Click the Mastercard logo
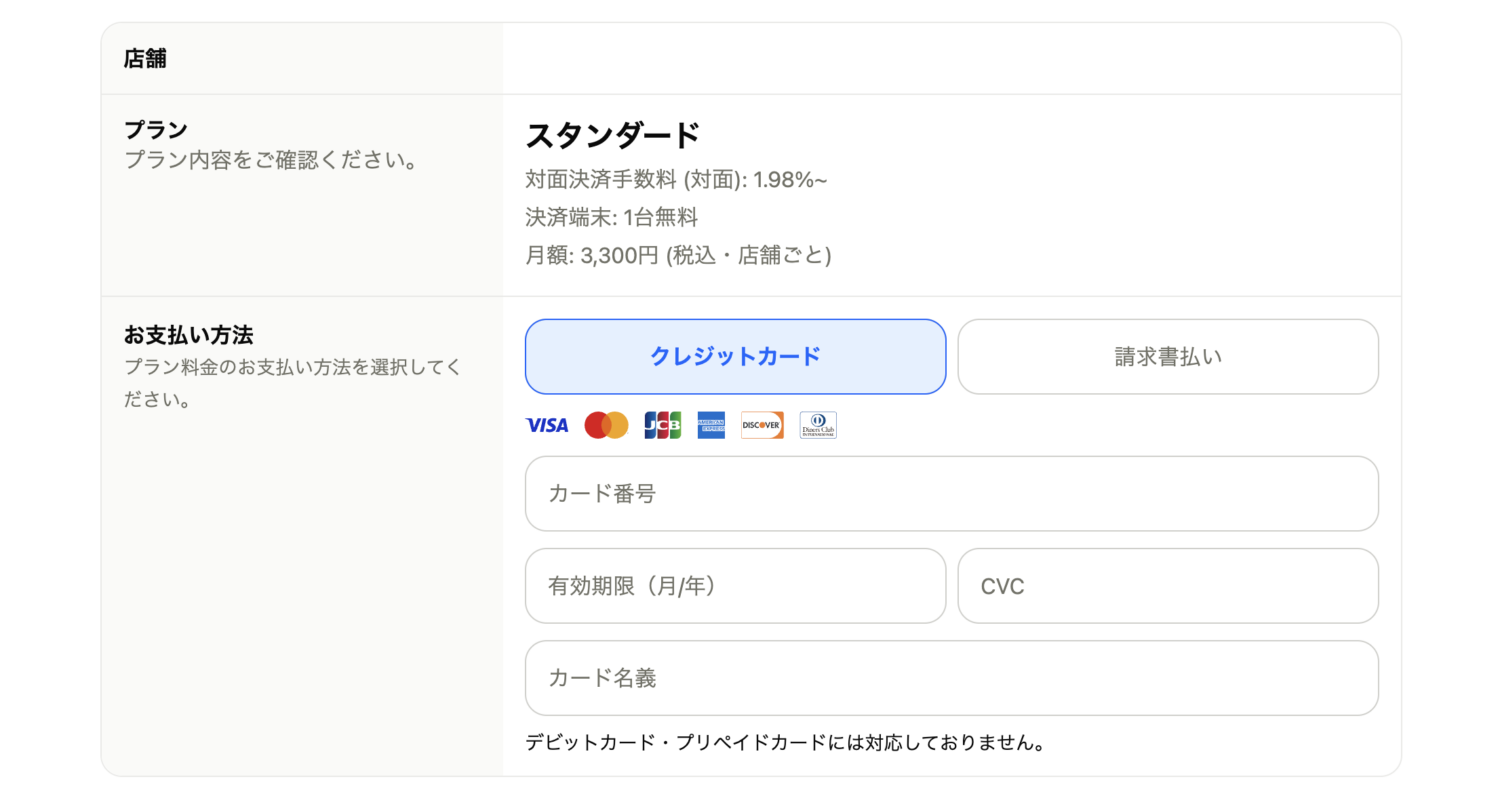The width and height of the screenshot is (1500, 796). 606,425
